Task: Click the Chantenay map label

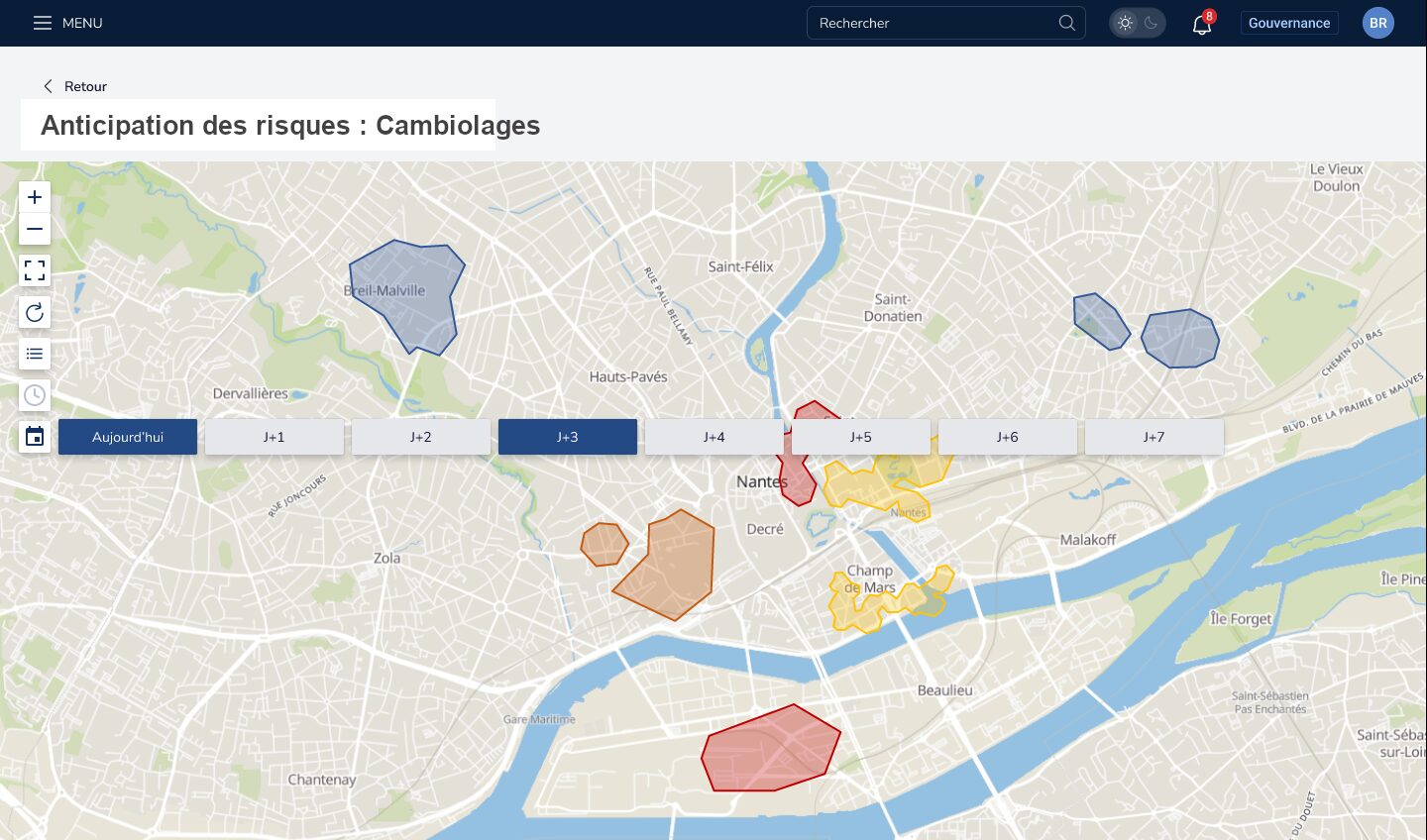Action: (322, 780)
